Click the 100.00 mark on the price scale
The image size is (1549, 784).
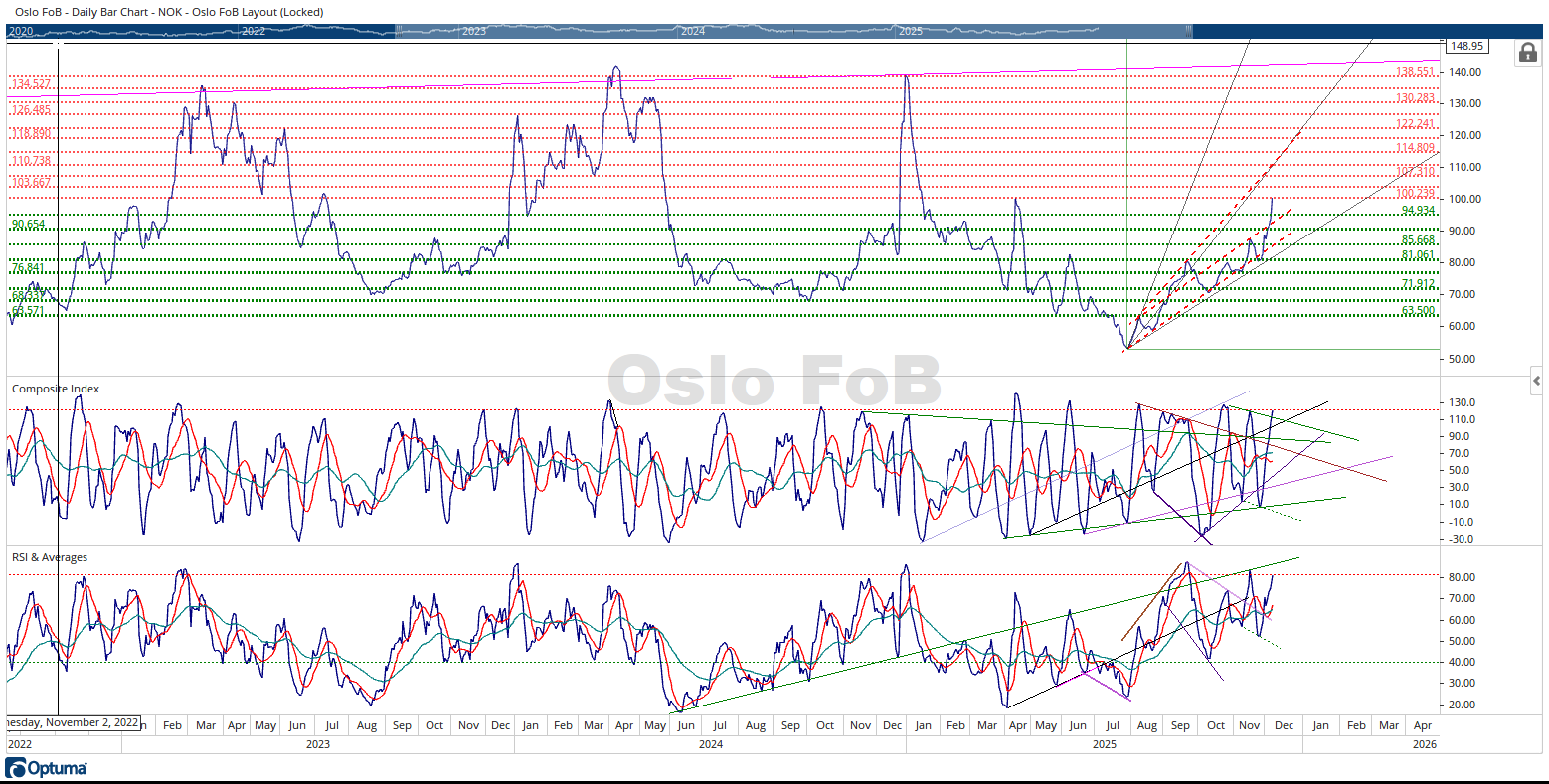click(x=1465, y=199)
